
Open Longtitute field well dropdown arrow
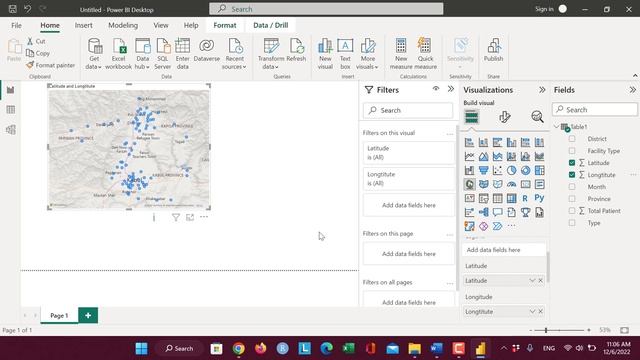click(x=532, y=311)
